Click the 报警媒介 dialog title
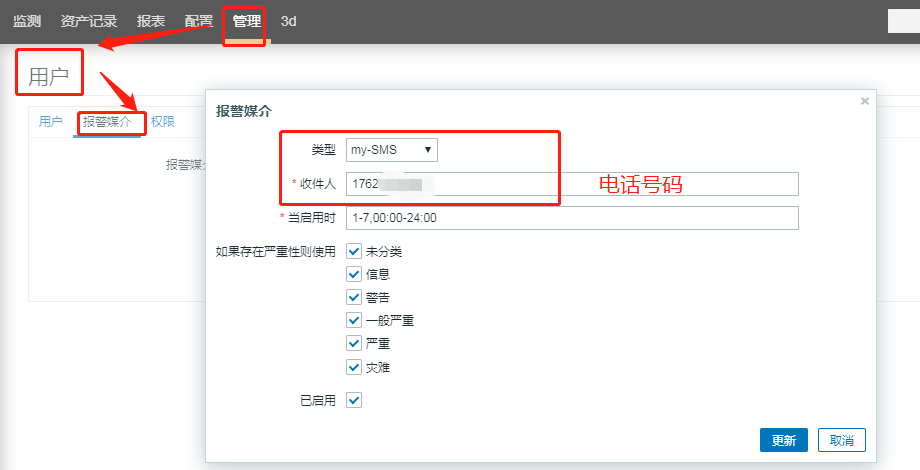Viewport: 920px width, 470px height. [243, 111]
